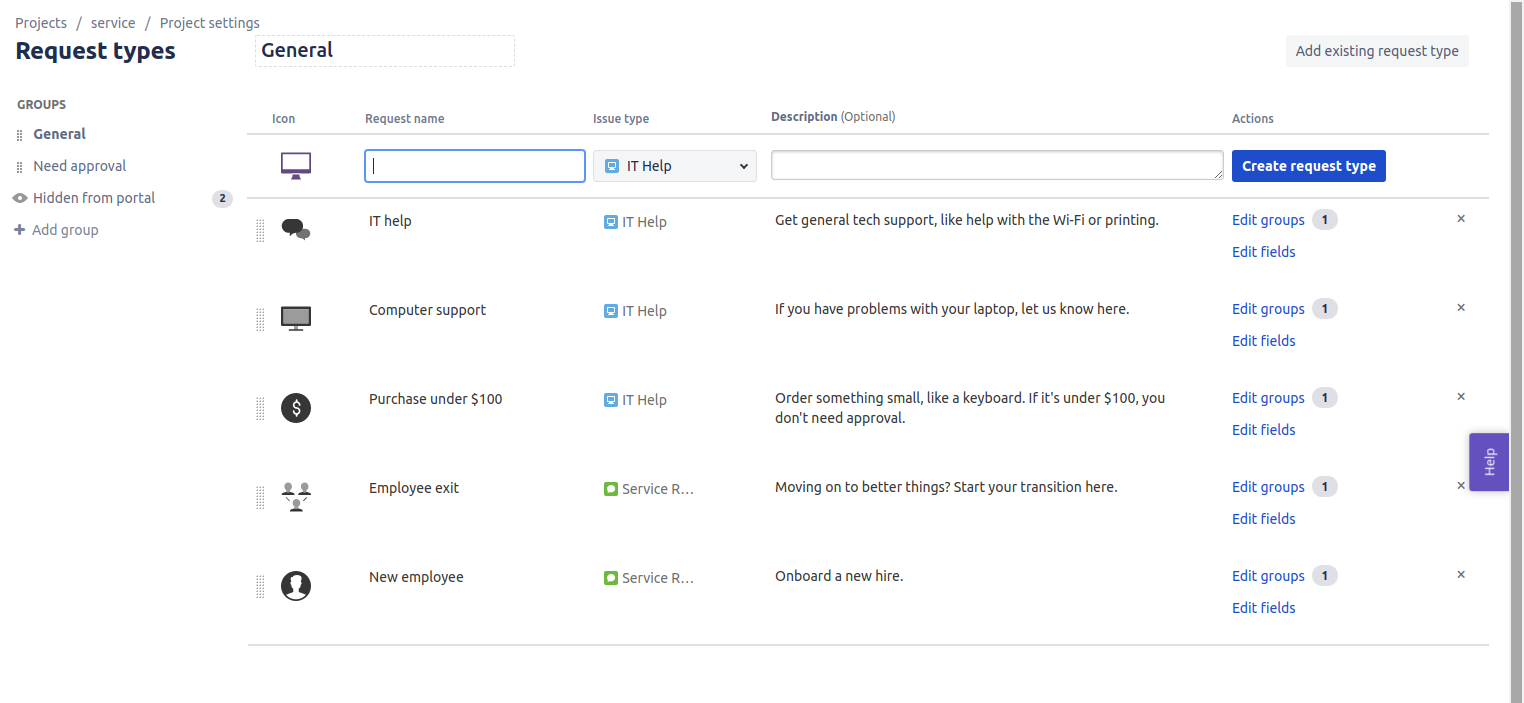The height and width of the screenshot is (703, 1524).
Task: Click the people icon for Employee exit
Action: [296, 497]
